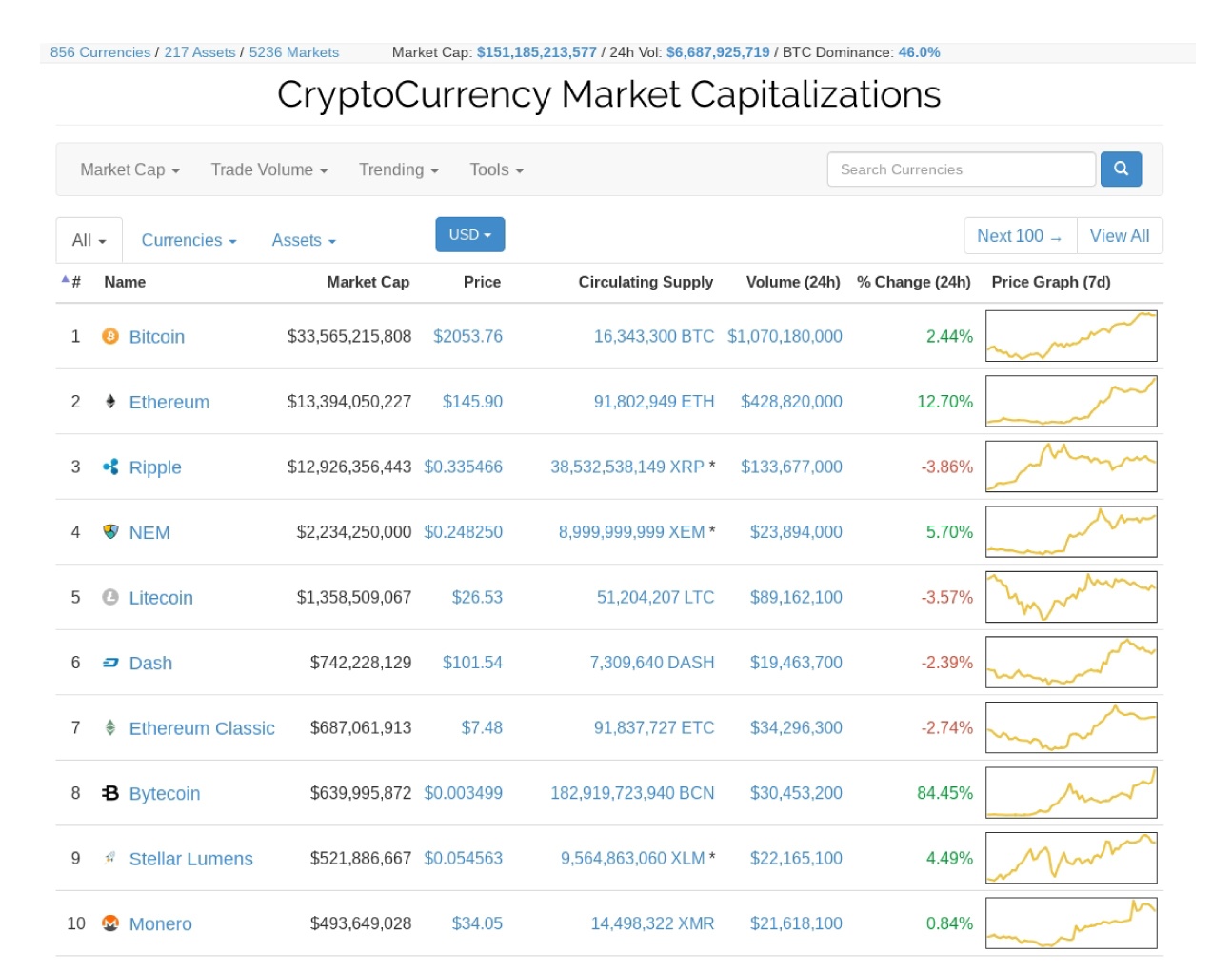Open the 5236 Markets link

[294, 52]
